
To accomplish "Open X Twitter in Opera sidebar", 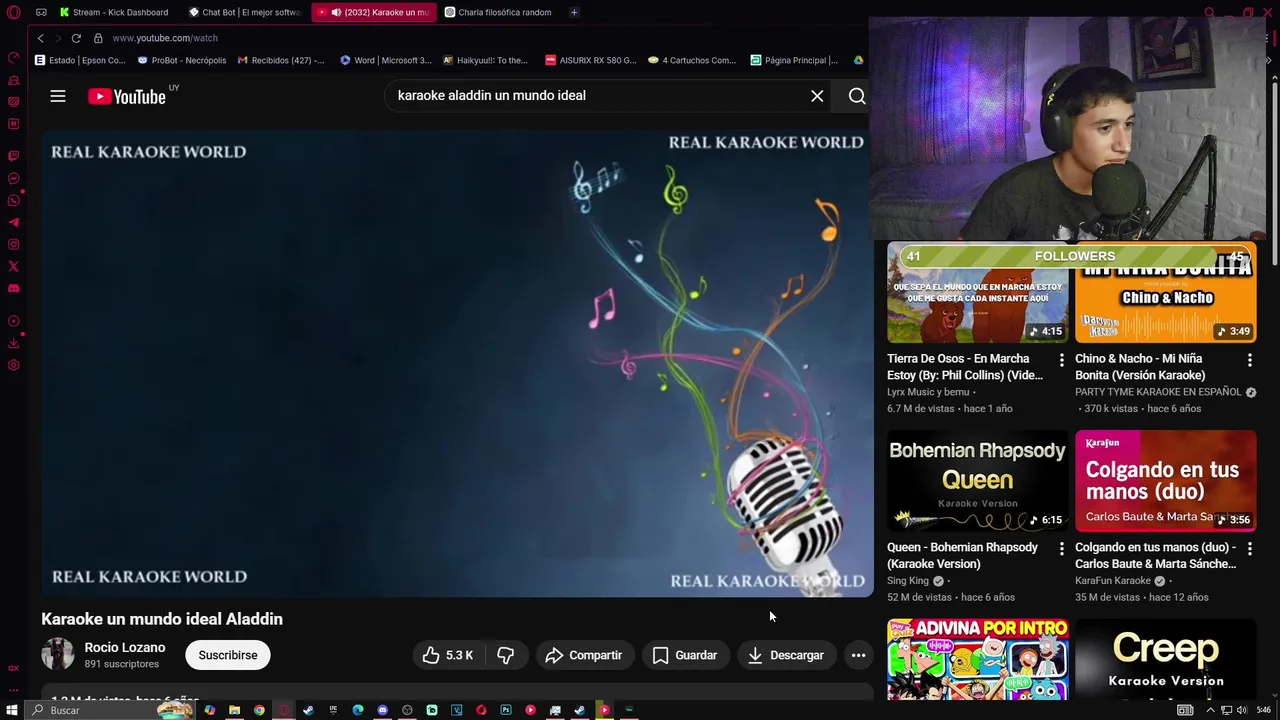I will click(x=13, y=266).
